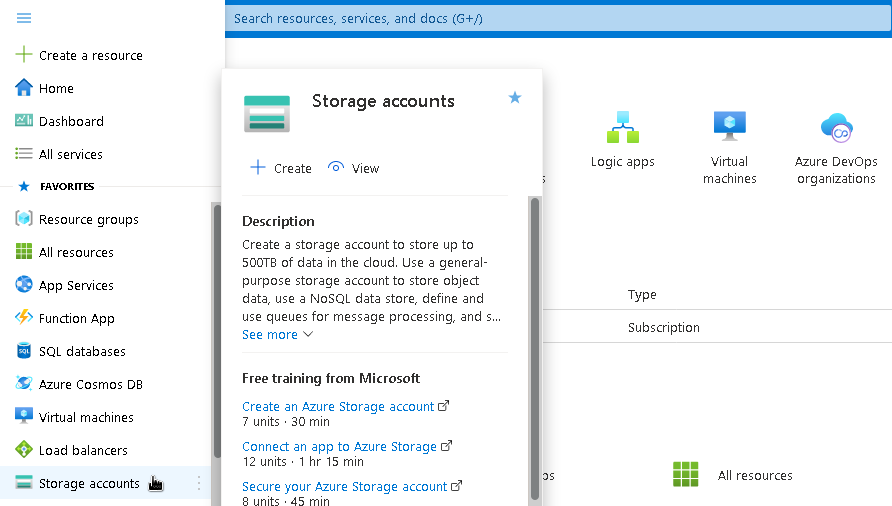Viewport: 892px width, 506px height.
Task: Open the Storage accounts more options dots
Action: [199, 483]
